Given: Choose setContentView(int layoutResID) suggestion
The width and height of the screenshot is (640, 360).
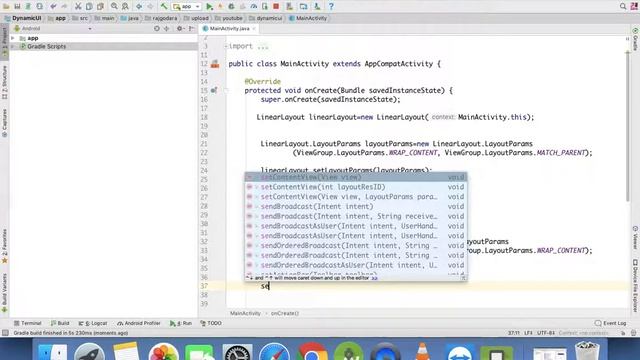Looking at the screenshot, I should coord(356,187).
